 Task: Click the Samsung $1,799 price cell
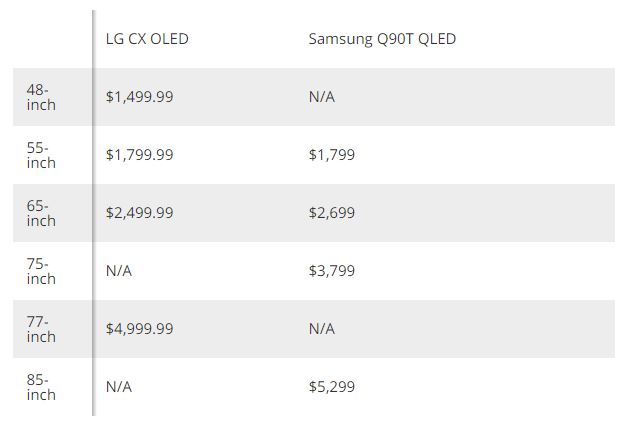pyautogui.click(x=332, y=155)
